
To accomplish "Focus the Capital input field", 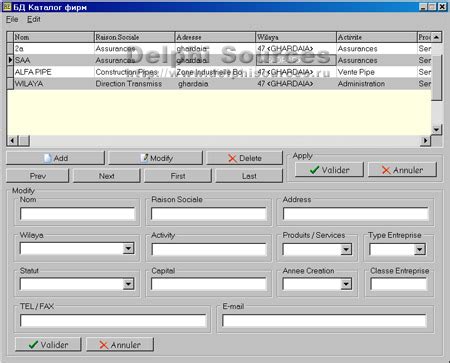I will tap(209, 284).
